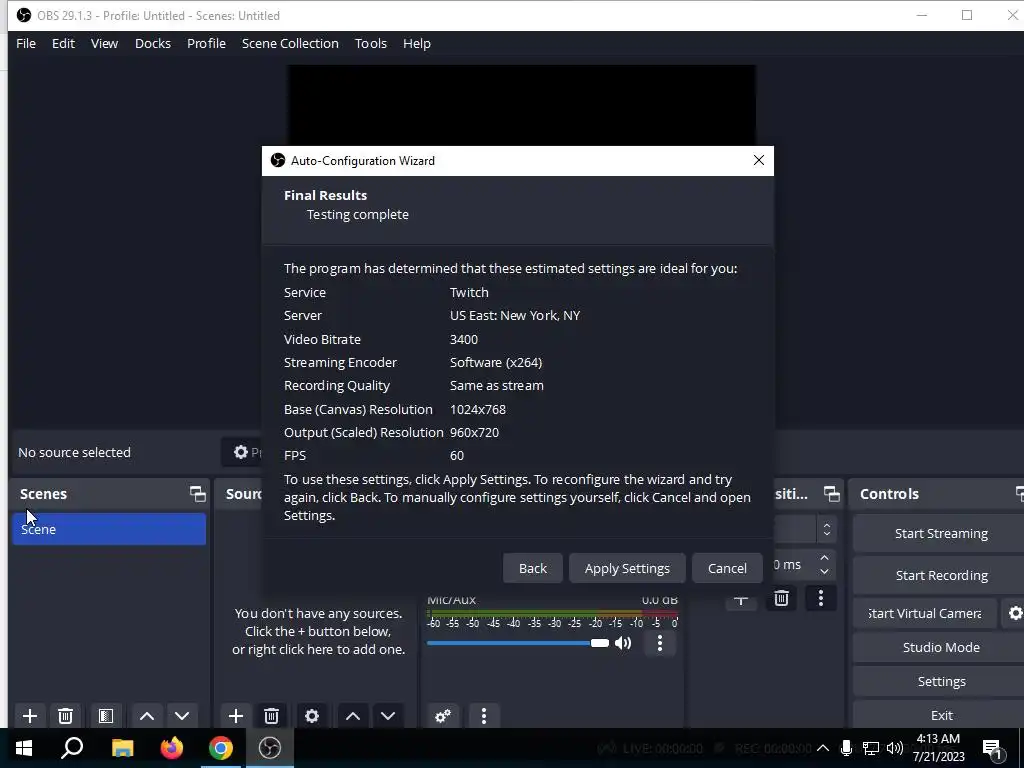Launch Google Chrome from taskbar
The width and height of the screenshot is (1024, 768).
[221, 748]
